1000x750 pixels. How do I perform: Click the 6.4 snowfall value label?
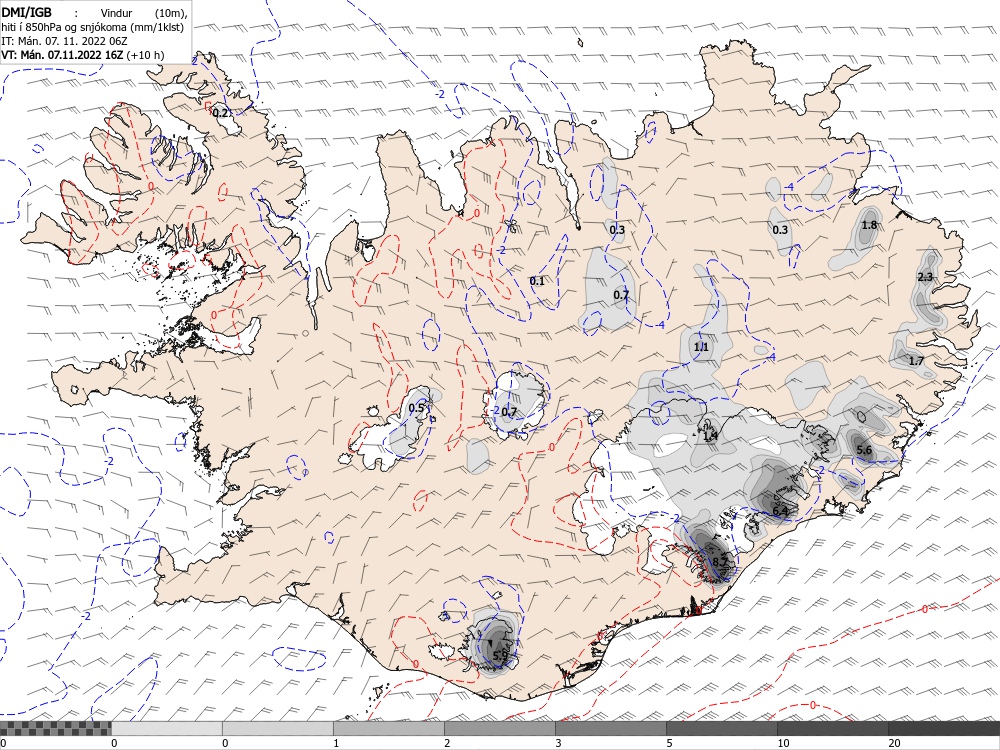tap(780, 511)
